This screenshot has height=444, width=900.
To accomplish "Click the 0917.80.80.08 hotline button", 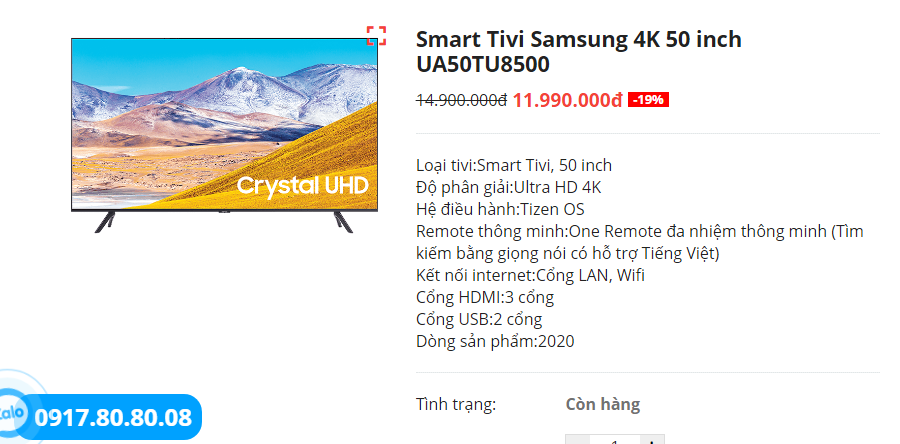I will point(112,417).
